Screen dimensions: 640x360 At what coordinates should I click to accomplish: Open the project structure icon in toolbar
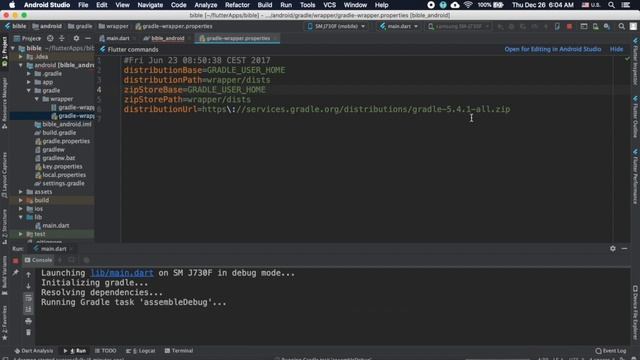(584, 27)
